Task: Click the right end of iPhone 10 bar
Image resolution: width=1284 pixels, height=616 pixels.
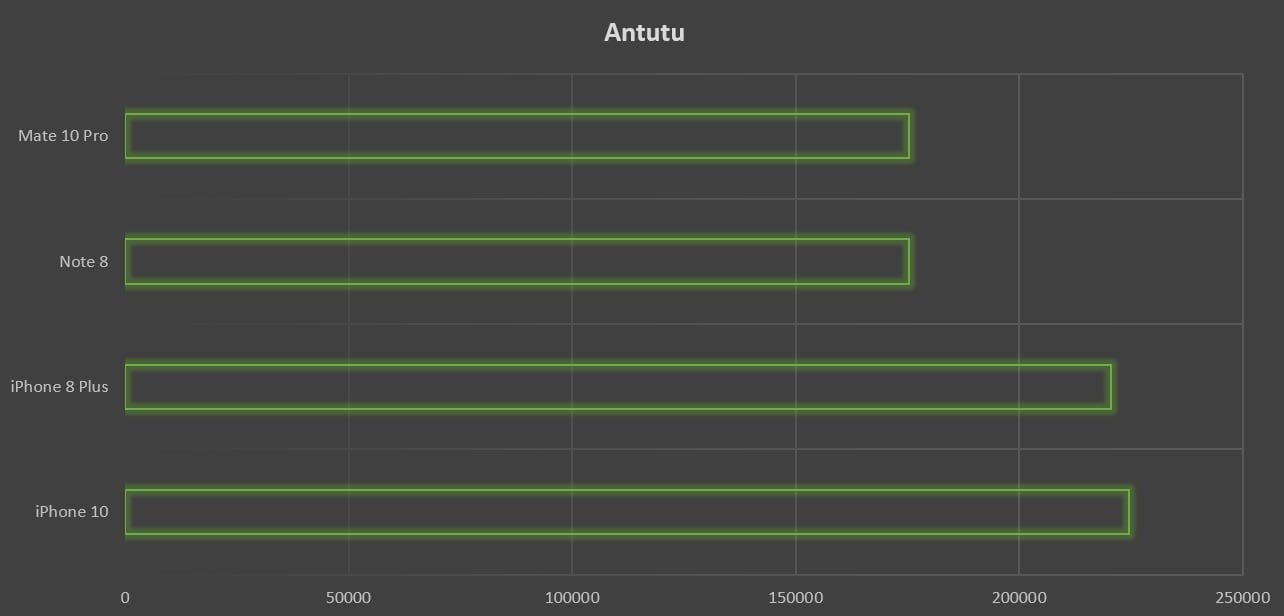Action: tap(1127, 511)
